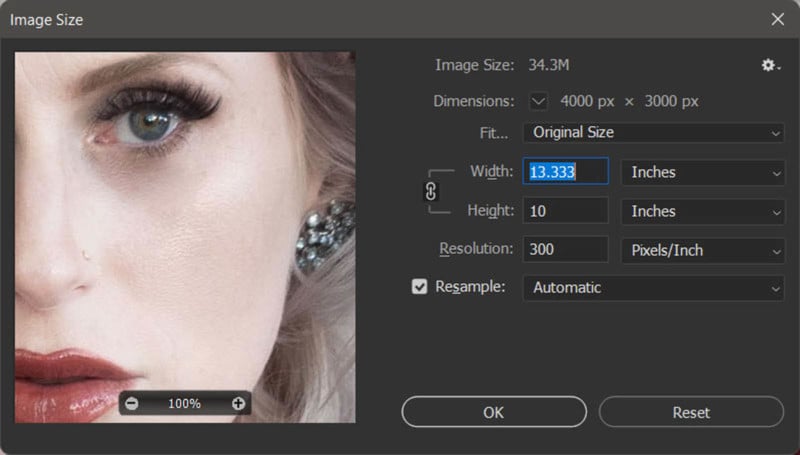Viewport: 800px width, 455px height.
Task: Click the Image Size 34.3M readout
Action: click(548, 65)
